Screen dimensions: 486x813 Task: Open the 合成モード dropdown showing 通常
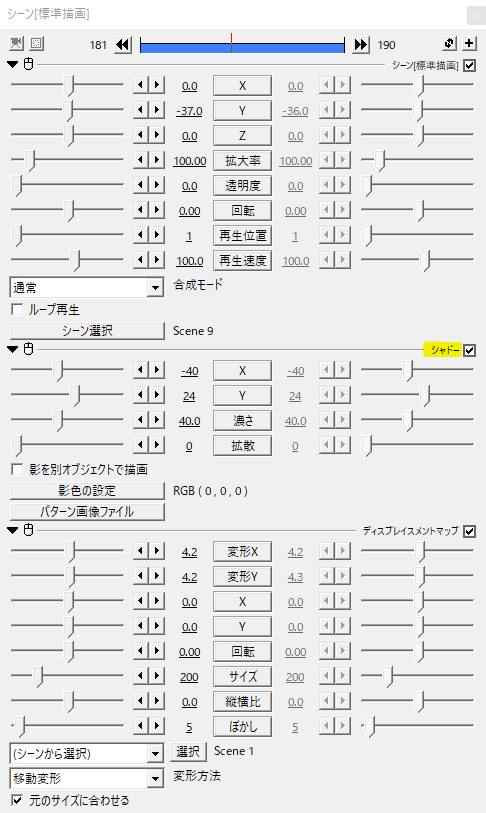87,287
